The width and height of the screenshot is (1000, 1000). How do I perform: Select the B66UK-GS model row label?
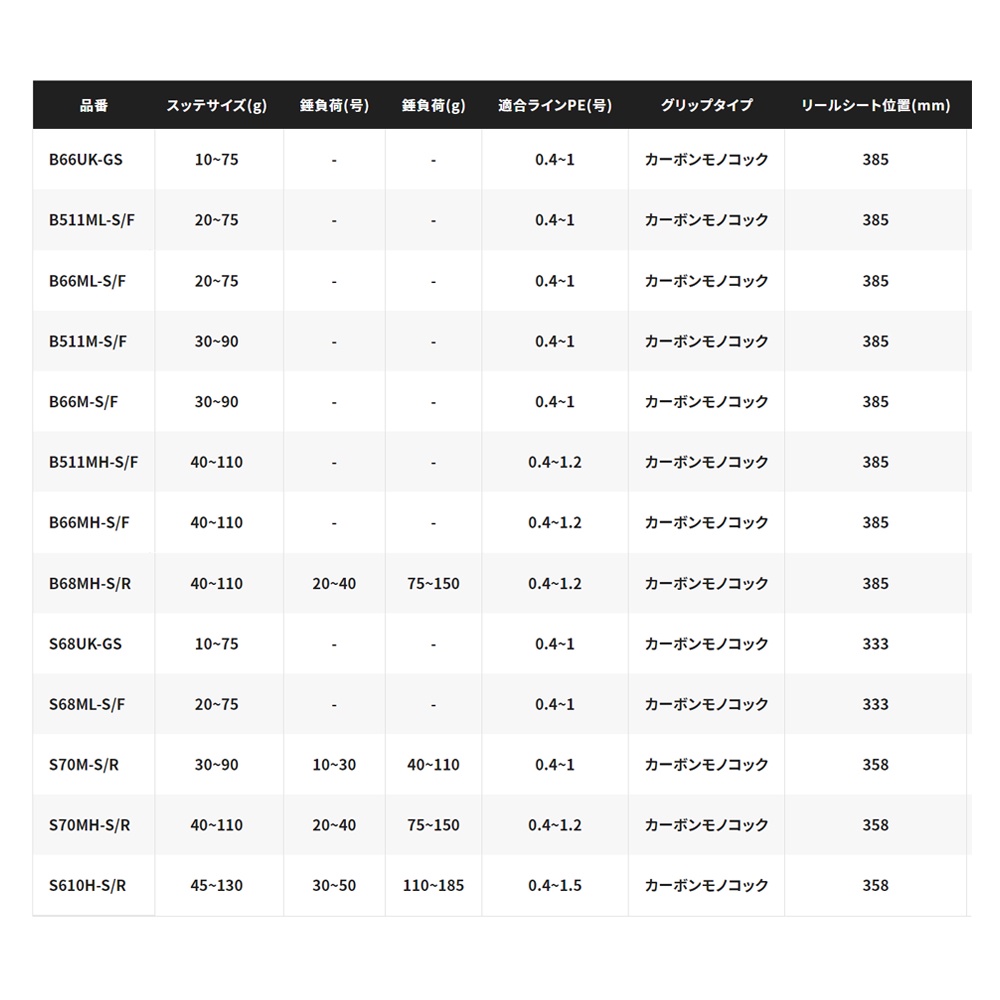click(x=85, y=159)
